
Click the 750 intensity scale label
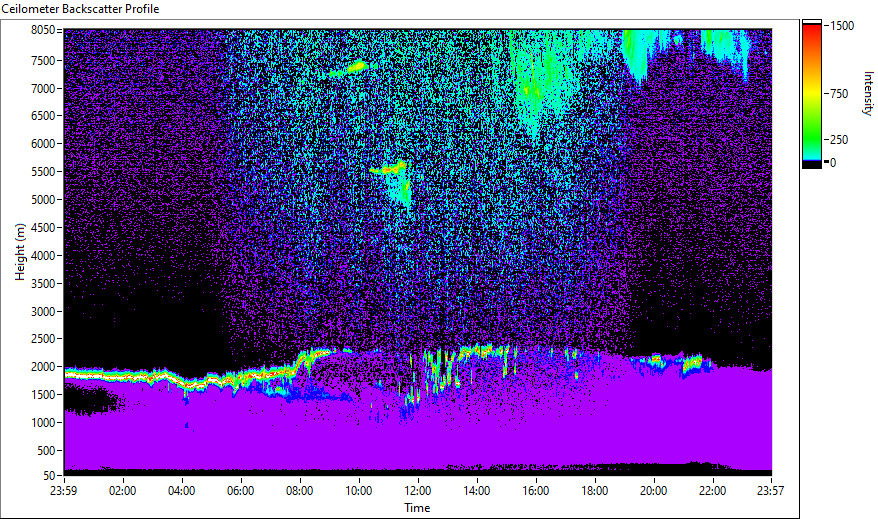click(839, 94)
